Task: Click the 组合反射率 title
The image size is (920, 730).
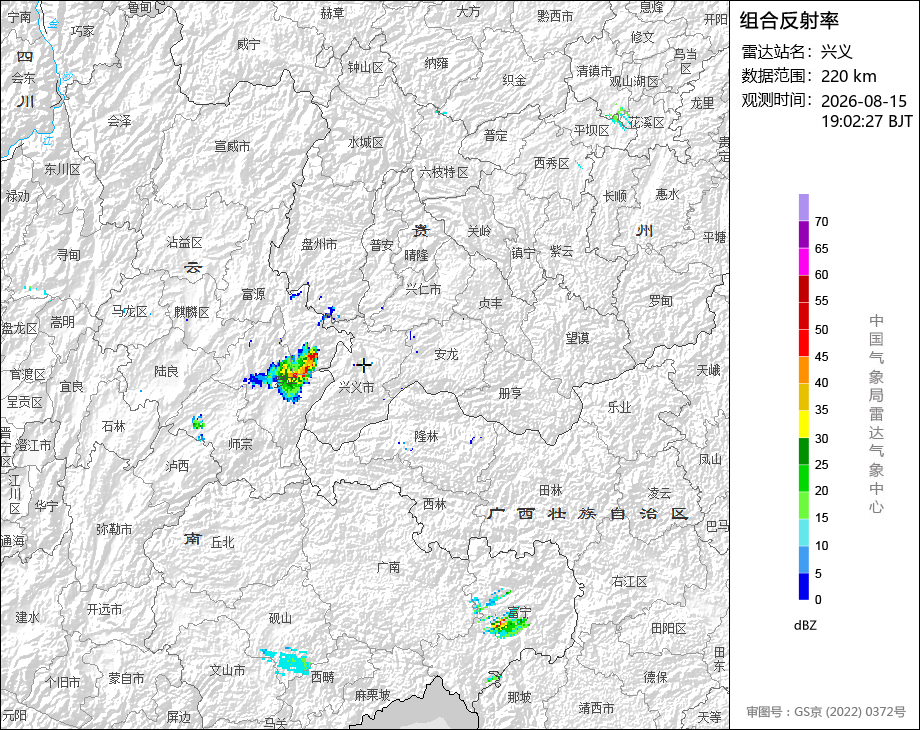Action: [x=789, y=21]
